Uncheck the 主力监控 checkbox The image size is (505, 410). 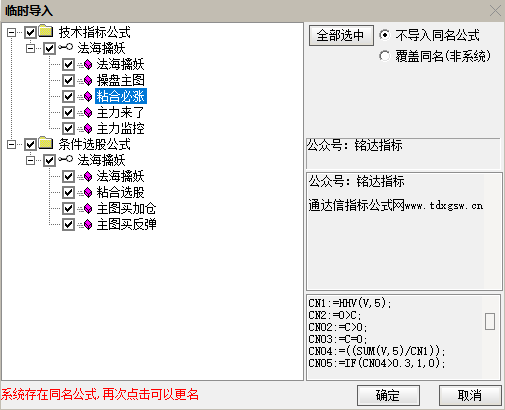(x=68, y=128)
